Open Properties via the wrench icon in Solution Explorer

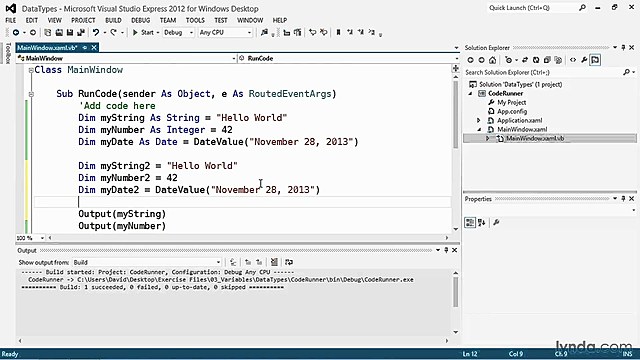coord(584,60)
